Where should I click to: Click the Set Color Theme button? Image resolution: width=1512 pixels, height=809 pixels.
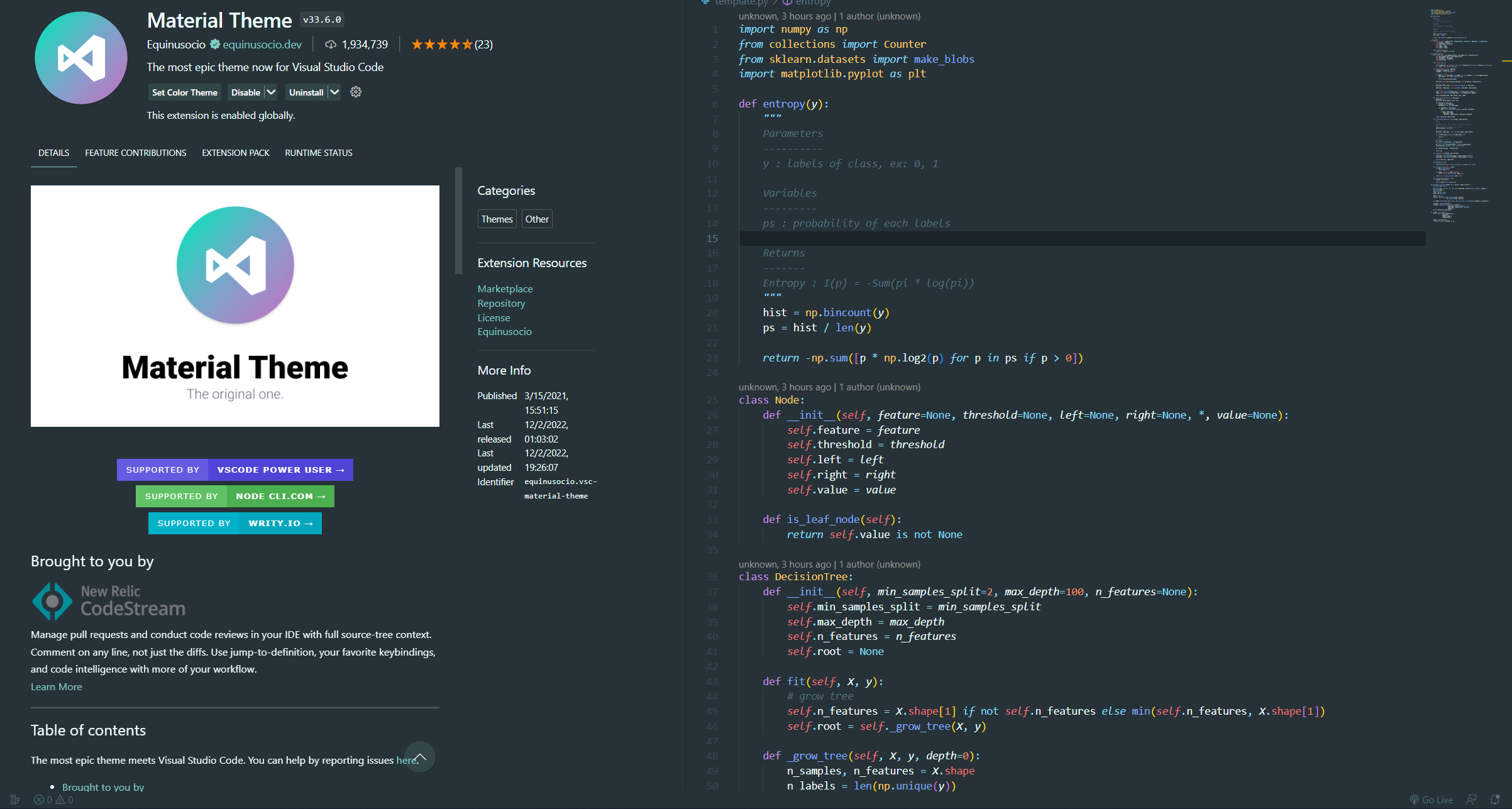click(184, 92)
